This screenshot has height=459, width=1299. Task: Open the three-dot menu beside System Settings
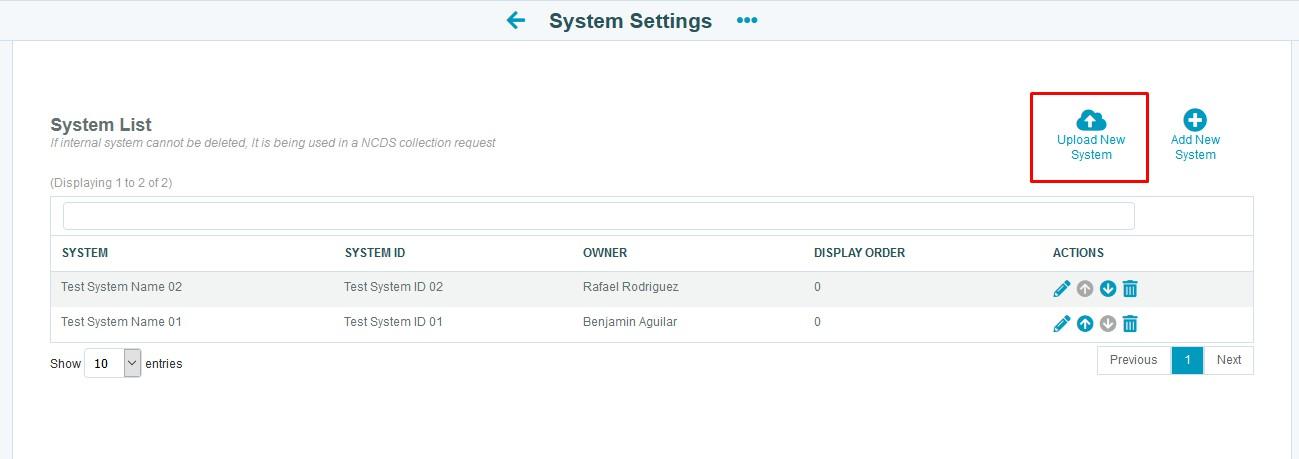pyautogui.click(x=747, y=20)
